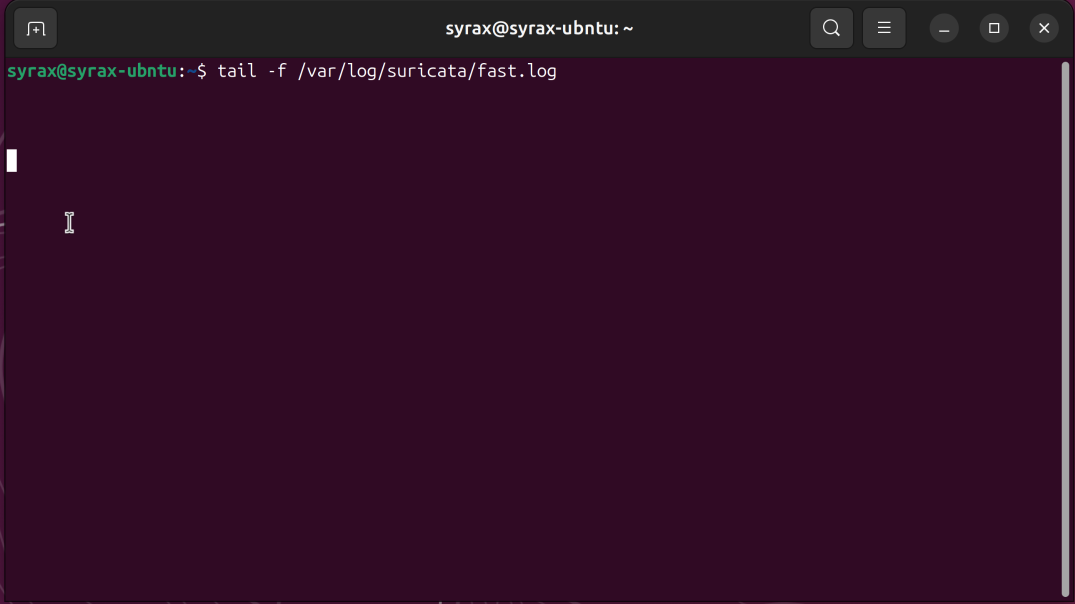Image resolution: width=1075 pixels, height=604 pixels.
Task: Click the plus-tab icon in the header bar
Action: [x=35, y=28]
